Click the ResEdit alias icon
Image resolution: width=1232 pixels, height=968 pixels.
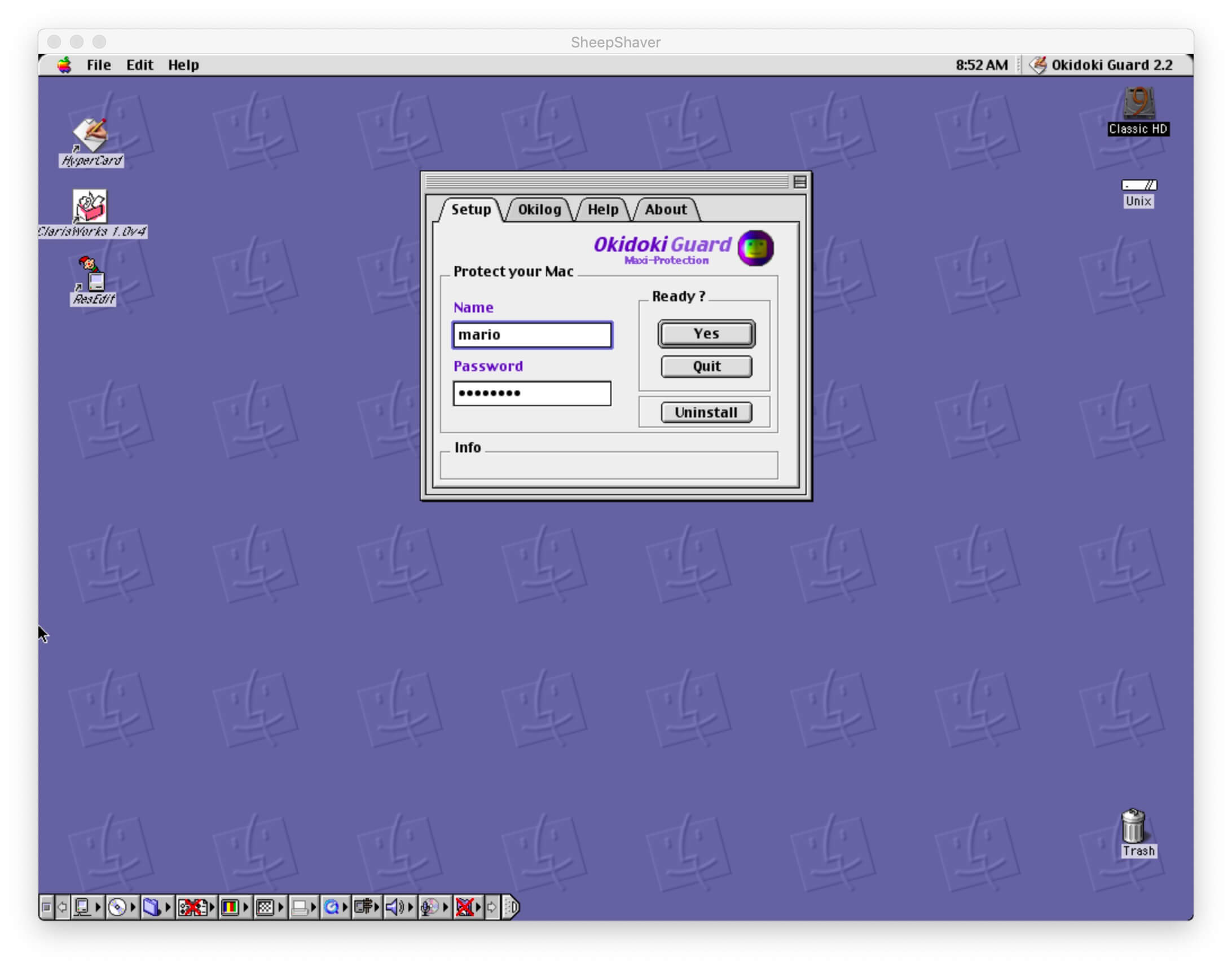point(91,275)
